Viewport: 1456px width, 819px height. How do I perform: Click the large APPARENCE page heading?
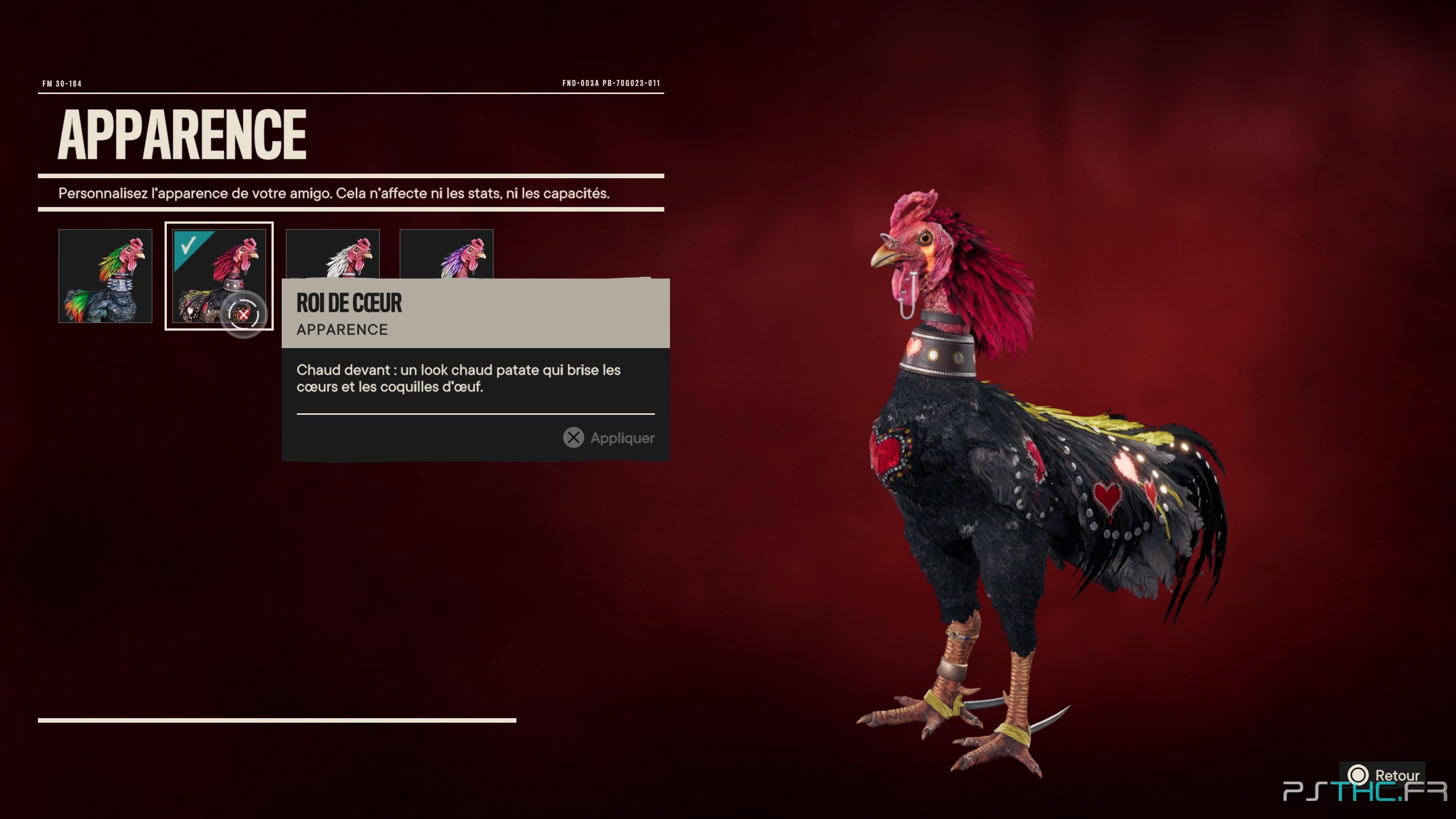(x=182, y=135)
